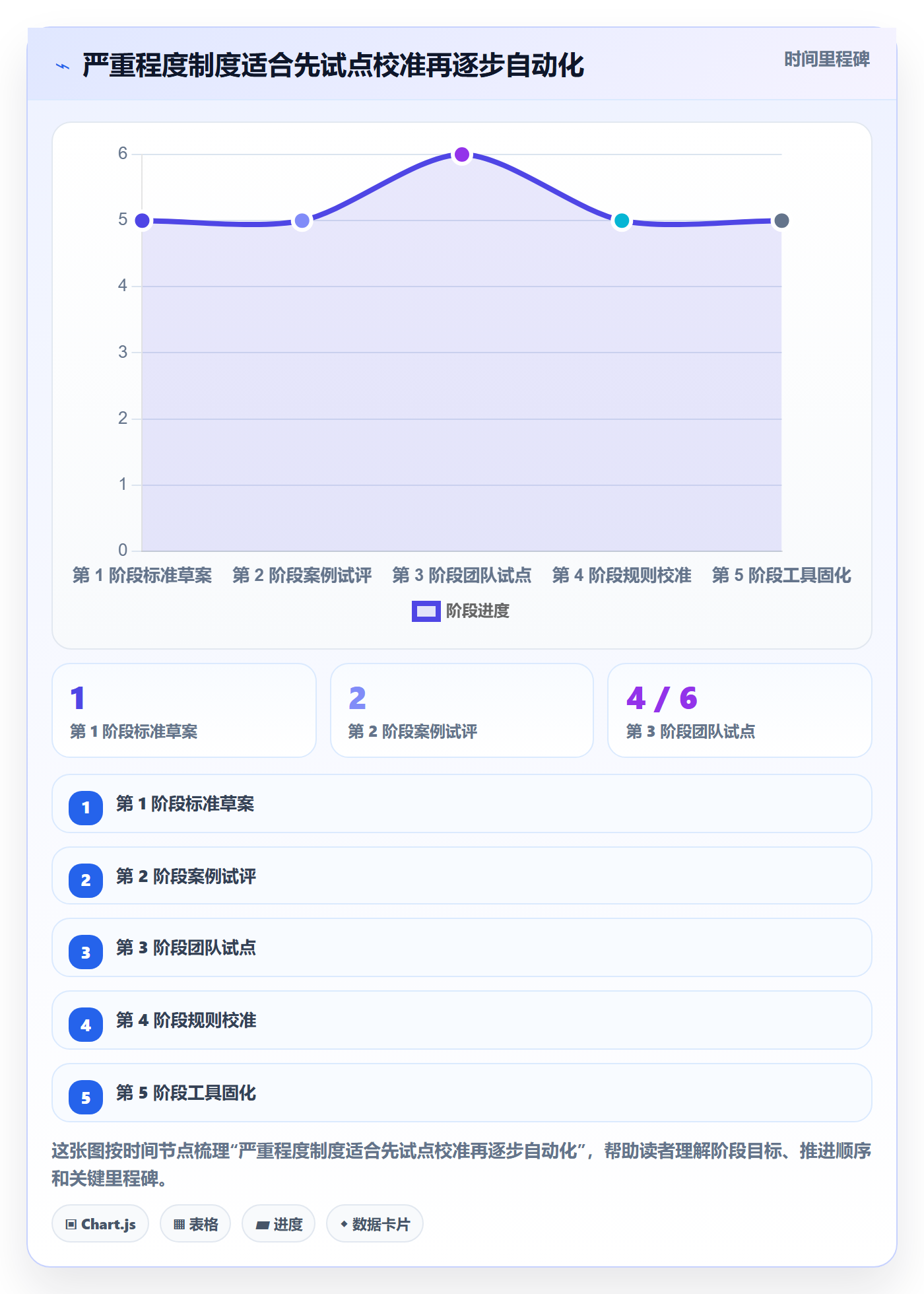This screenshot has height=1294, width=924.
Task: Click the 表格 tag chip
Action: click(195, 1224)
